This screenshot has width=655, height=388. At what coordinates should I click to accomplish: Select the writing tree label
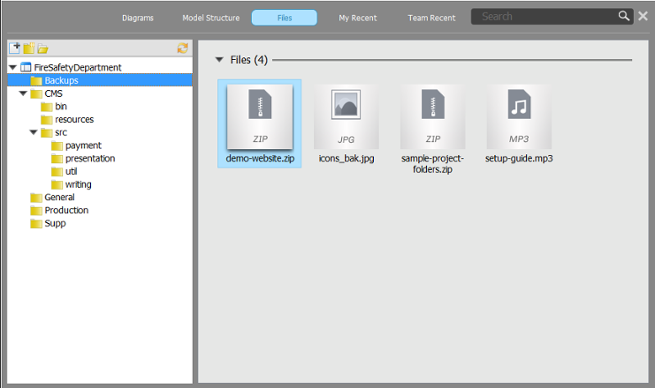tap(78, 185)
